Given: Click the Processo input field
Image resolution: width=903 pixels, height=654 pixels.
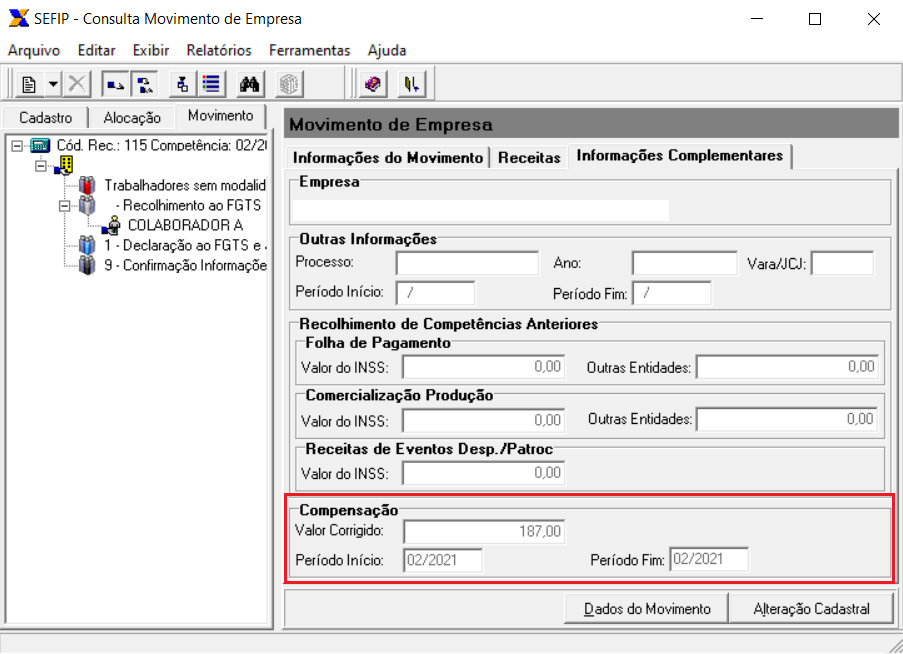Looking at the screenshot, I should pos(465,263).
